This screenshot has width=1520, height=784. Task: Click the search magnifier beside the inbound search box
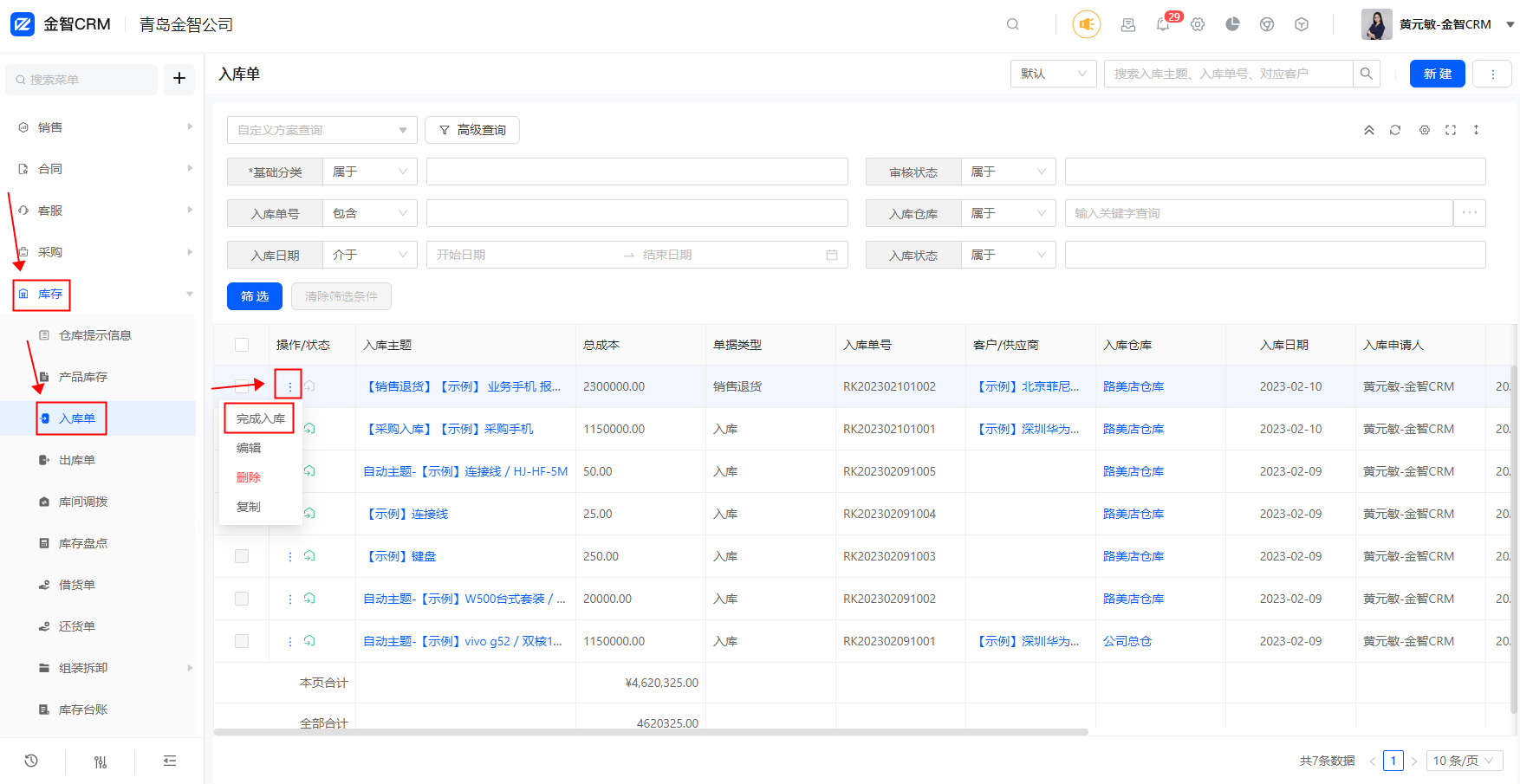click(1367, 74)
